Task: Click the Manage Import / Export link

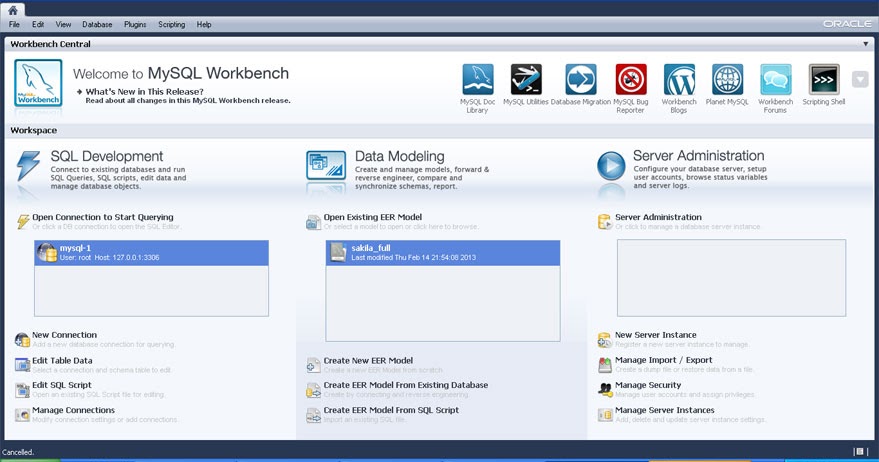Action: (664, 360)
